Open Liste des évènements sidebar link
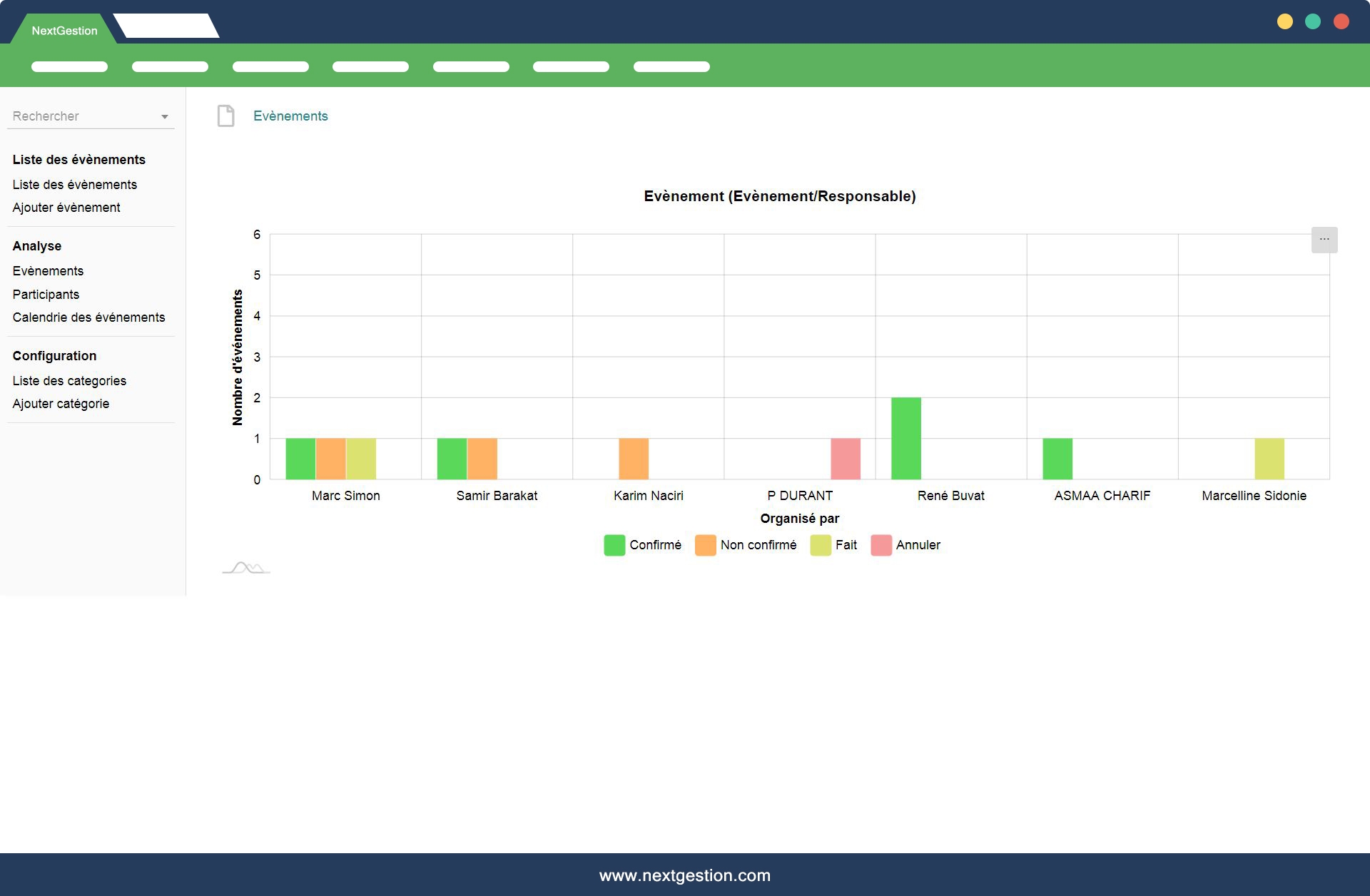Viewport: 1370px width, 896px height. [75, 185]
